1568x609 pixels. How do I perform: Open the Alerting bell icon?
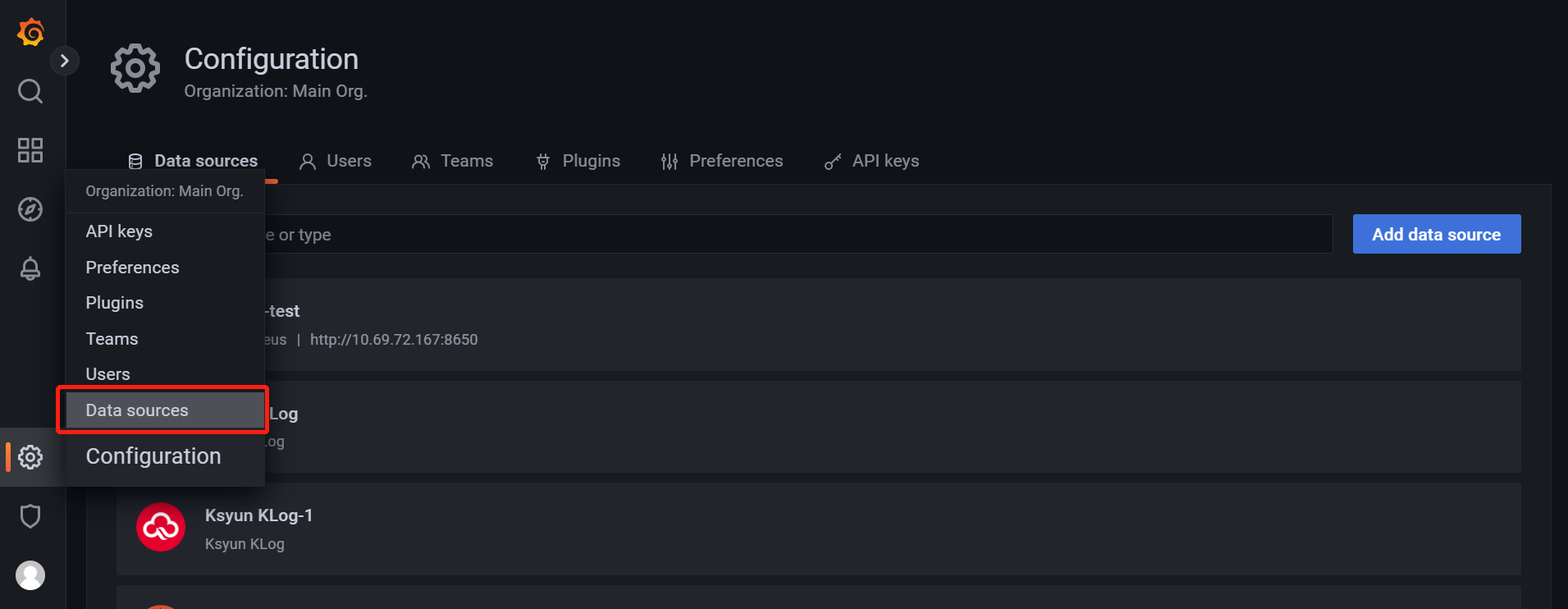30,268
